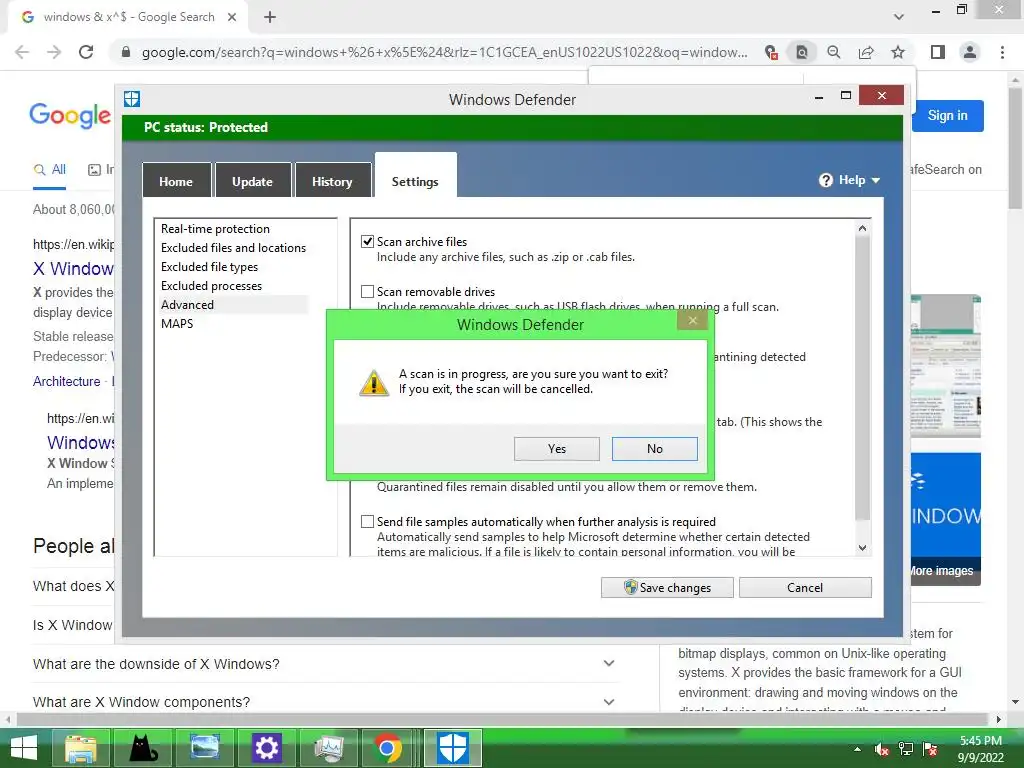
Task: Open the black cat taskbar app
Action: coord(143,748)
